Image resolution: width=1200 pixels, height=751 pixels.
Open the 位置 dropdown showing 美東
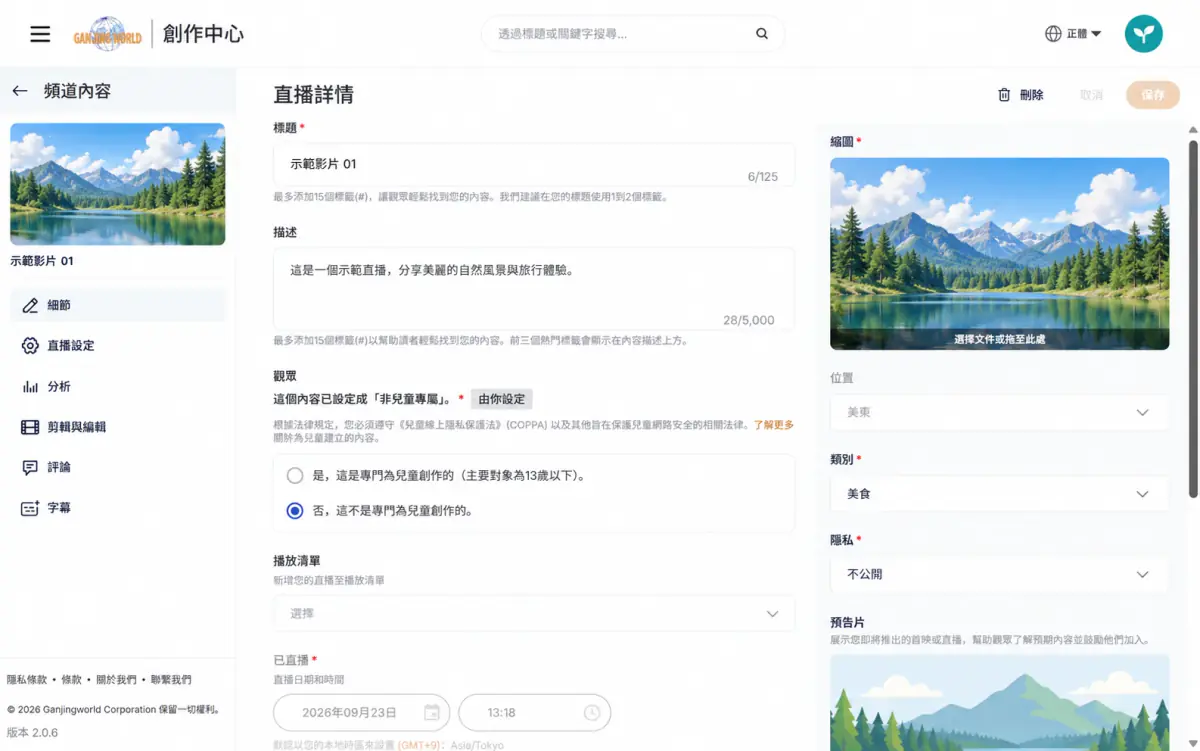pyautogui.click(x=999, y=412)
